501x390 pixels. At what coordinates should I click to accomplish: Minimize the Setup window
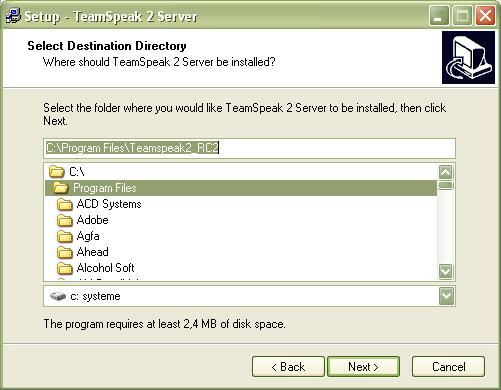coord(439,16)
